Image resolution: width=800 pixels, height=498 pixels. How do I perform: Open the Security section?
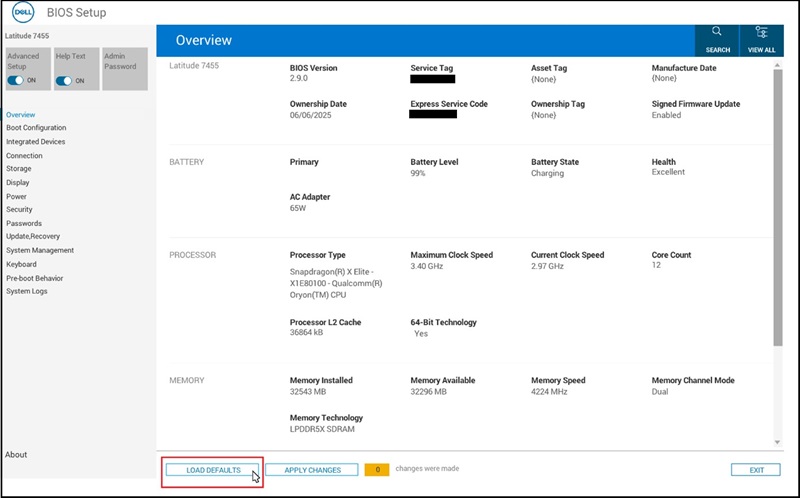coord(19,210)
